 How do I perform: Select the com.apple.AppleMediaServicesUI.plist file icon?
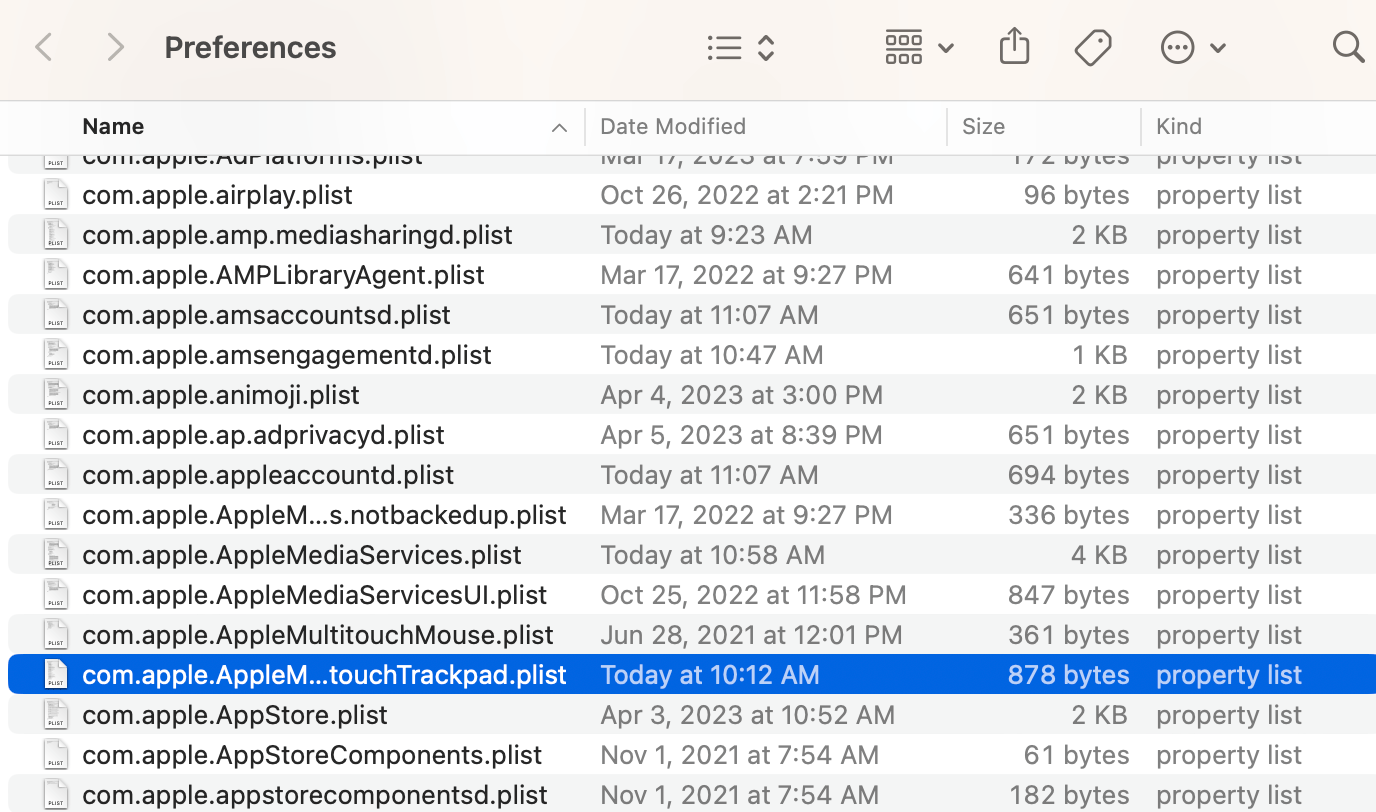56,595
